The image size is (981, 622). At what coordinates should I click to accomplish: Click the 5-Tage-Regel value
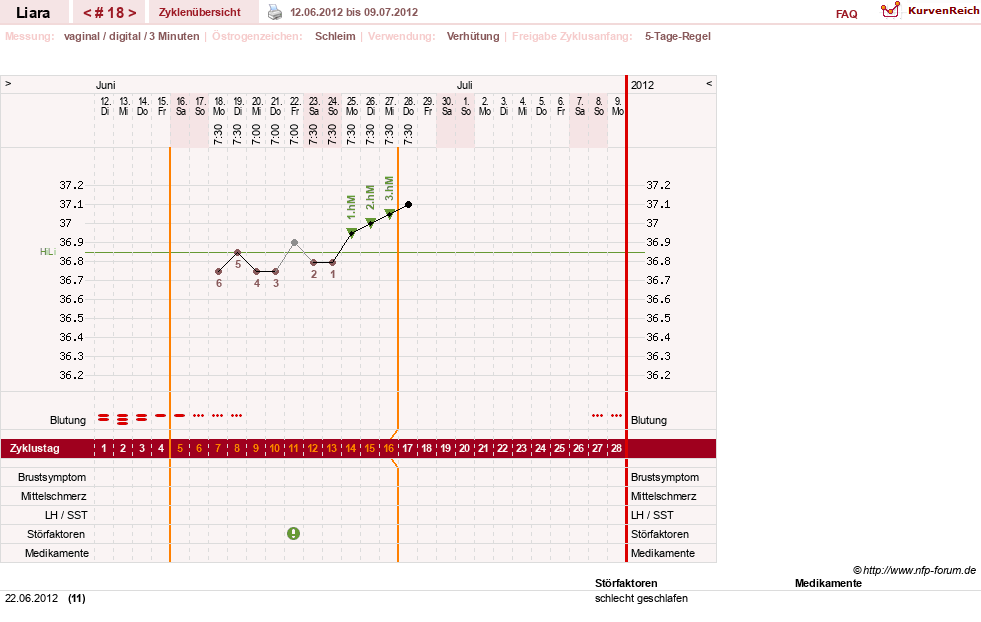click(678, 36)
